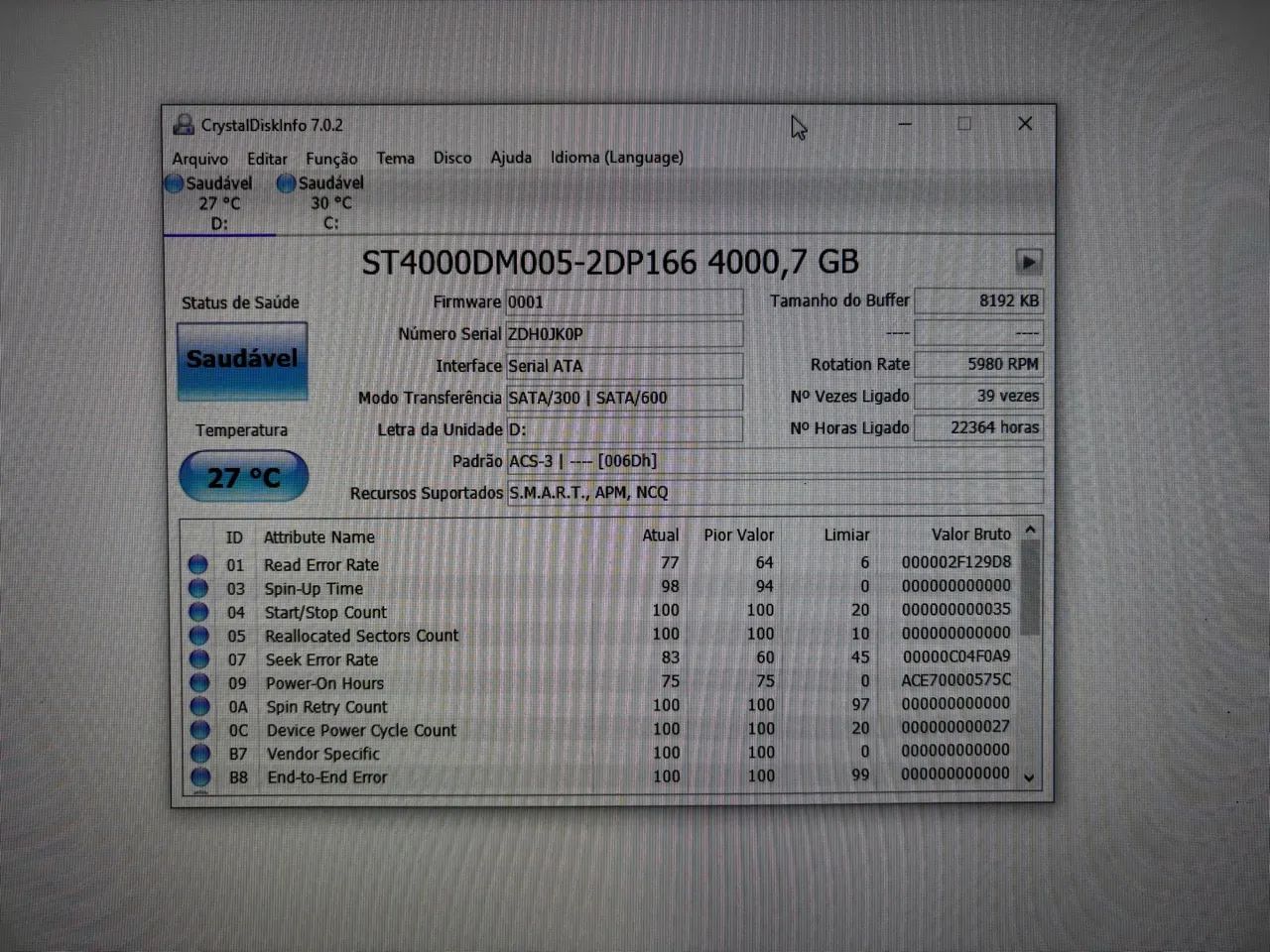1270x952 pixels.
Task: Click the status circle for Spin-Up Time
Action: 198,588
